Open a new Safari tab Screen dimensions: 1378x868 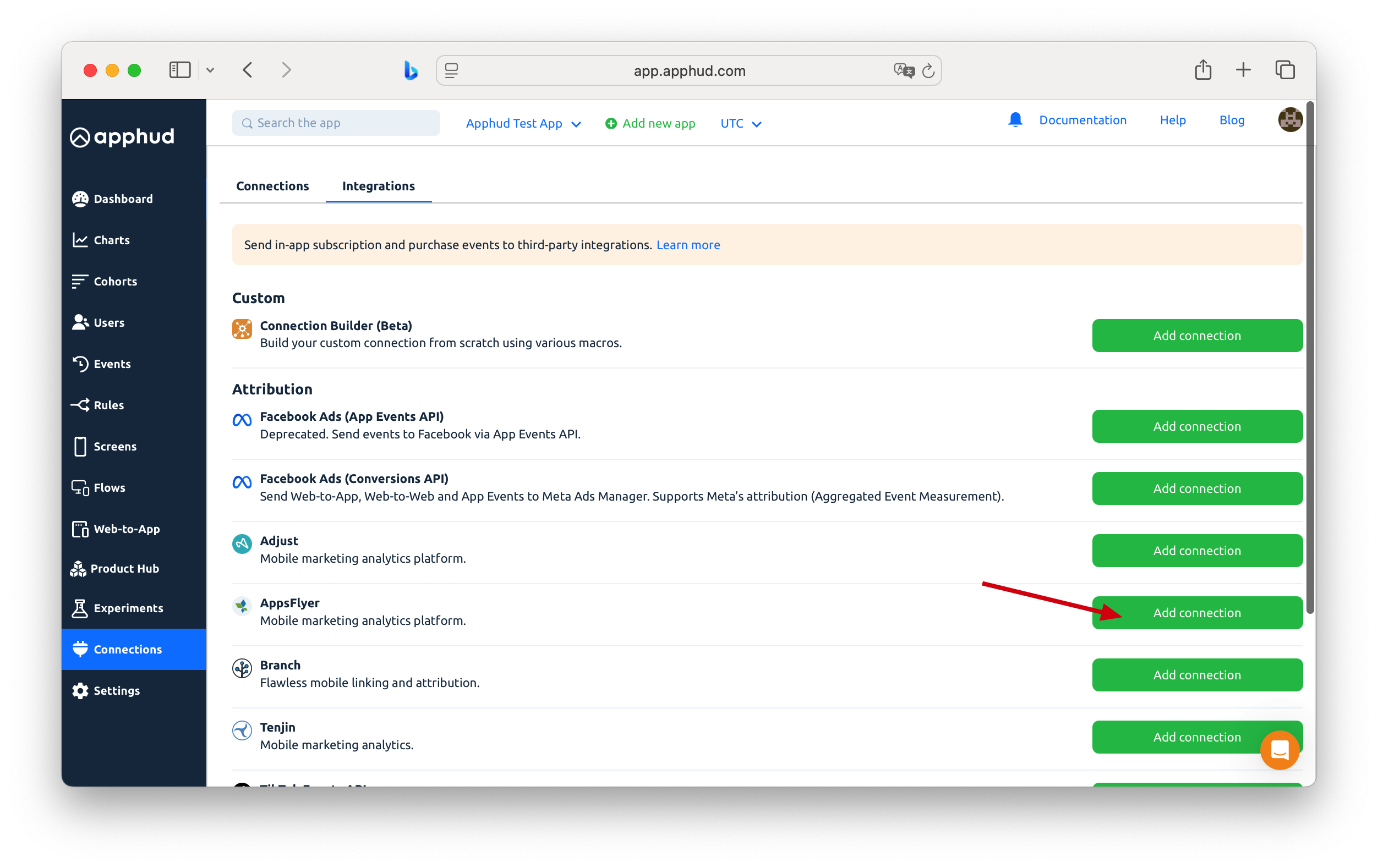1243,70
